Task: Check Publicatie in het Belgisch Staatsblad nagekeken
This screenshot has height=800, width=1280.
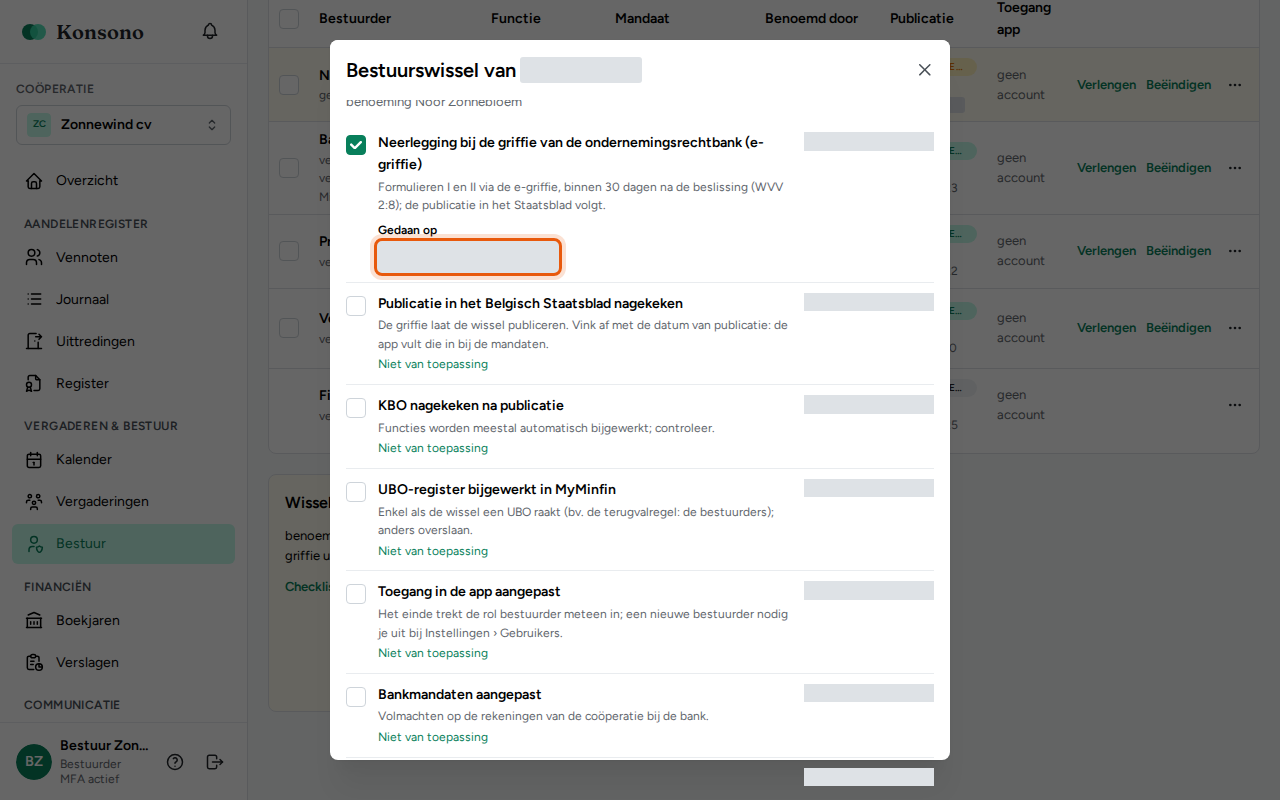Action: coord(356,305)
